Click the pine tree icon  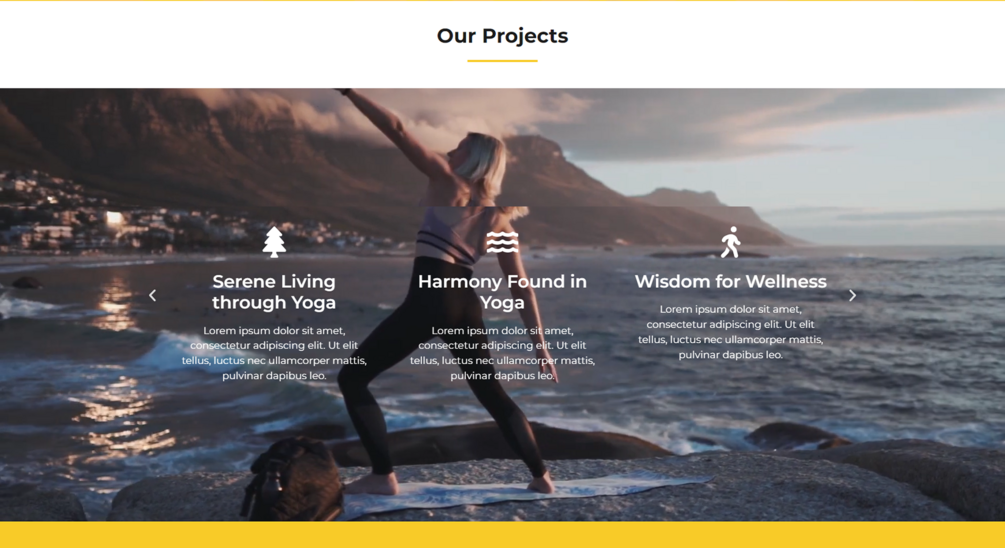[274, 242]
